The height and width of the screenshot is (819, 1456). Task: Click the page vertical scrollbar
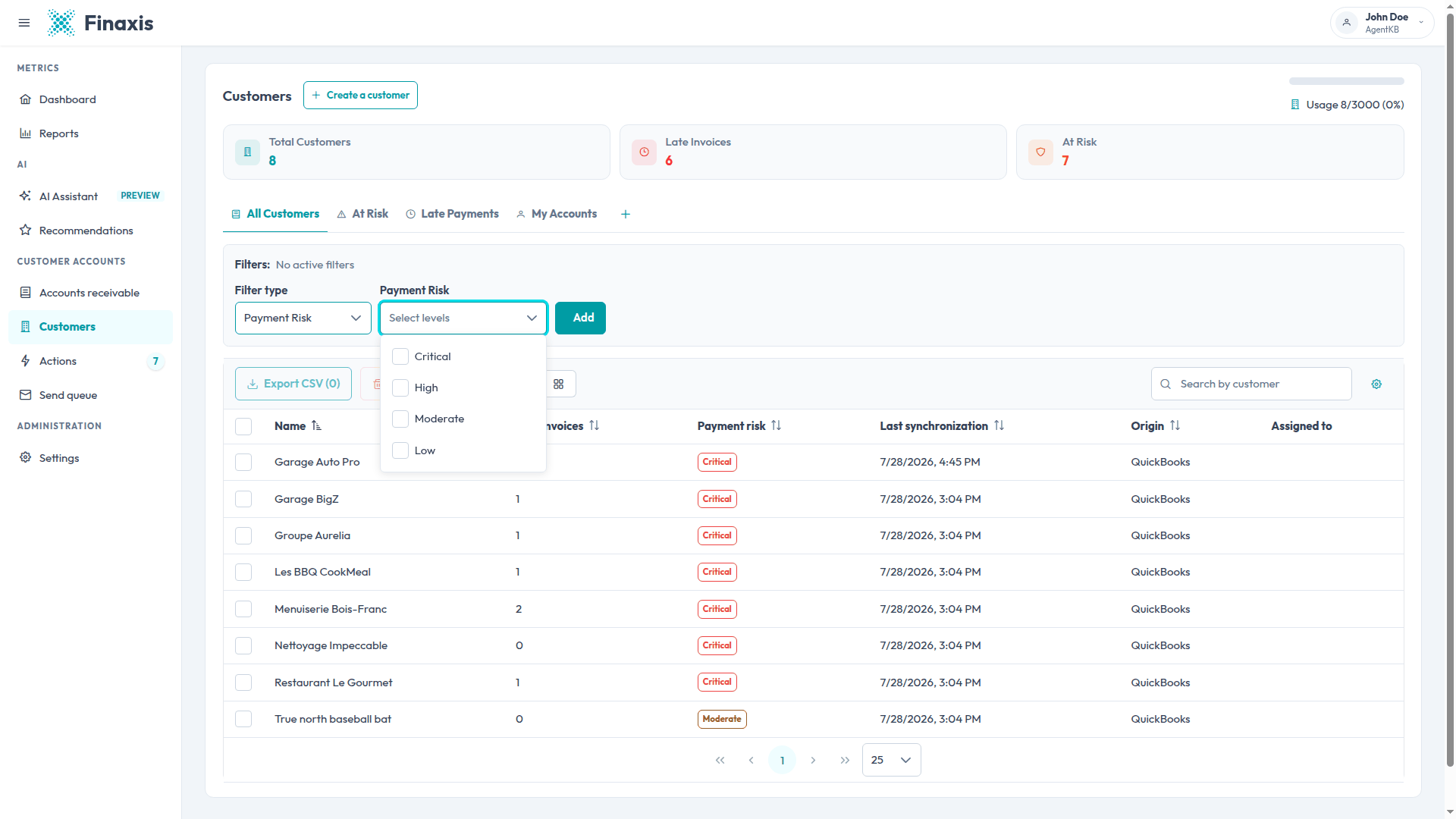(x=1450, y=391)
